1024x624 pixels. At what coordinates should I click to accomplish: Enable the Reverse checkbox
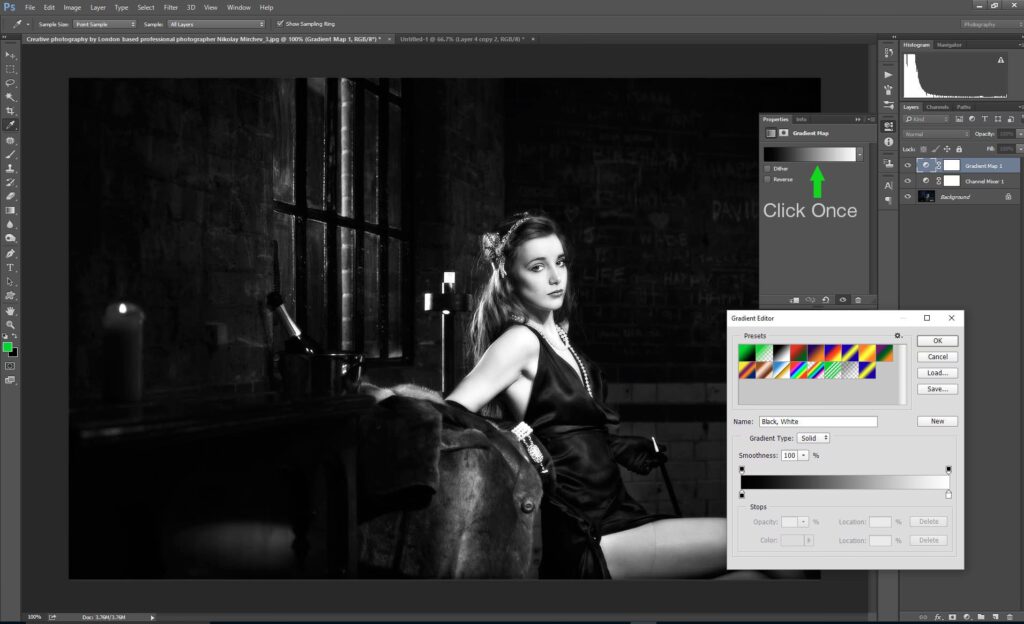pyautogui.click(x=767, y=179)
